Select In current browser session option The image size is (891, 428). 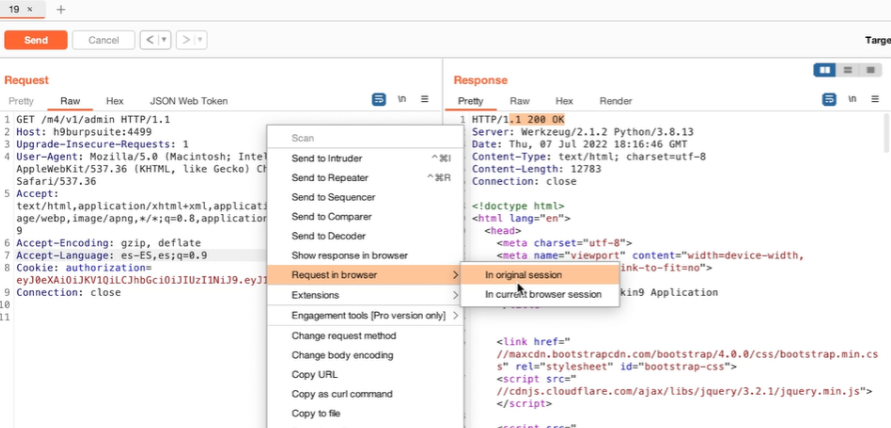(x=540, y=294)
